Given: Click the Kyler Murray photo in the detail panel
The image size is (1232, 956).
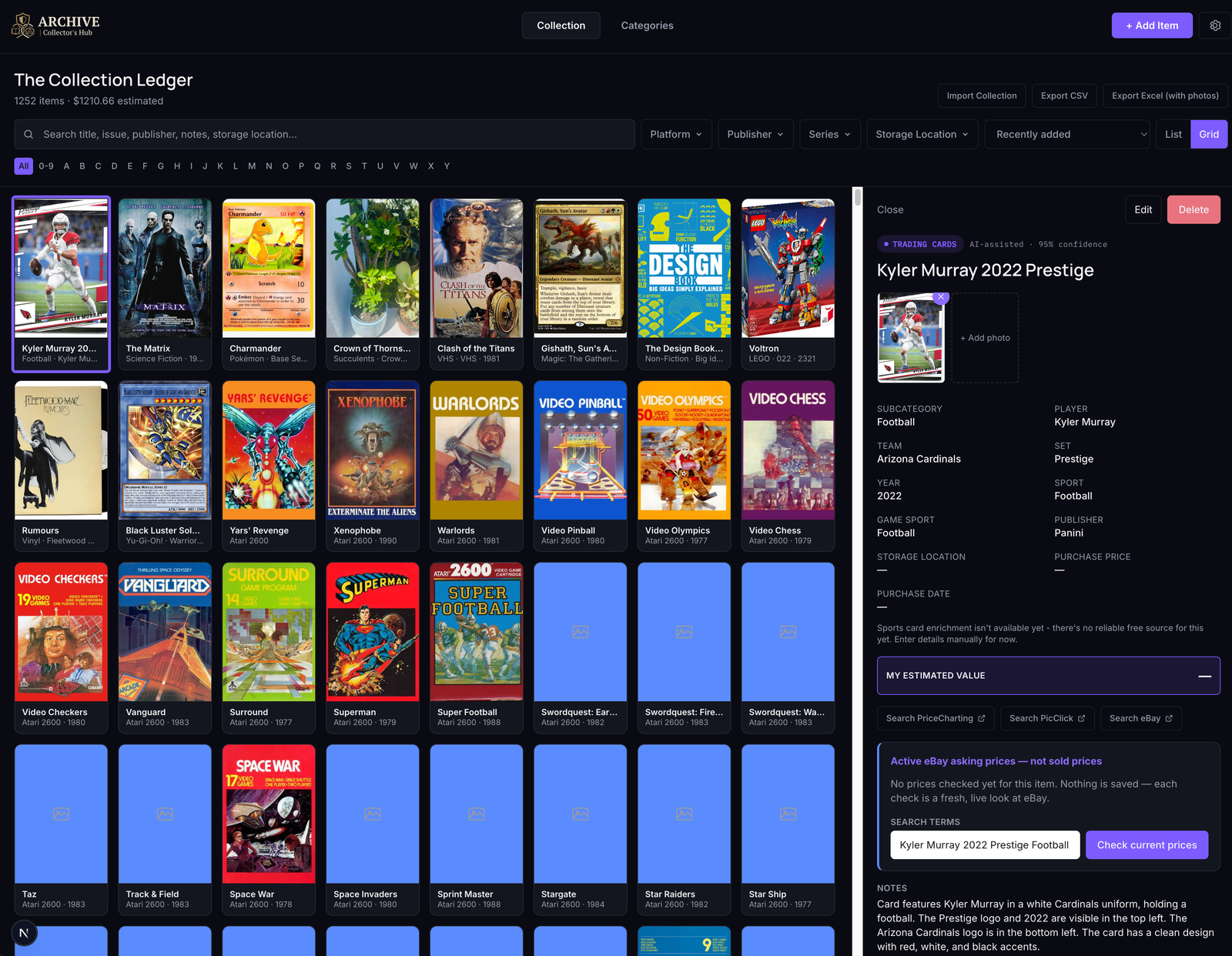Looking at the screenshot, I should pyautogui.click(x=911, y=338).
